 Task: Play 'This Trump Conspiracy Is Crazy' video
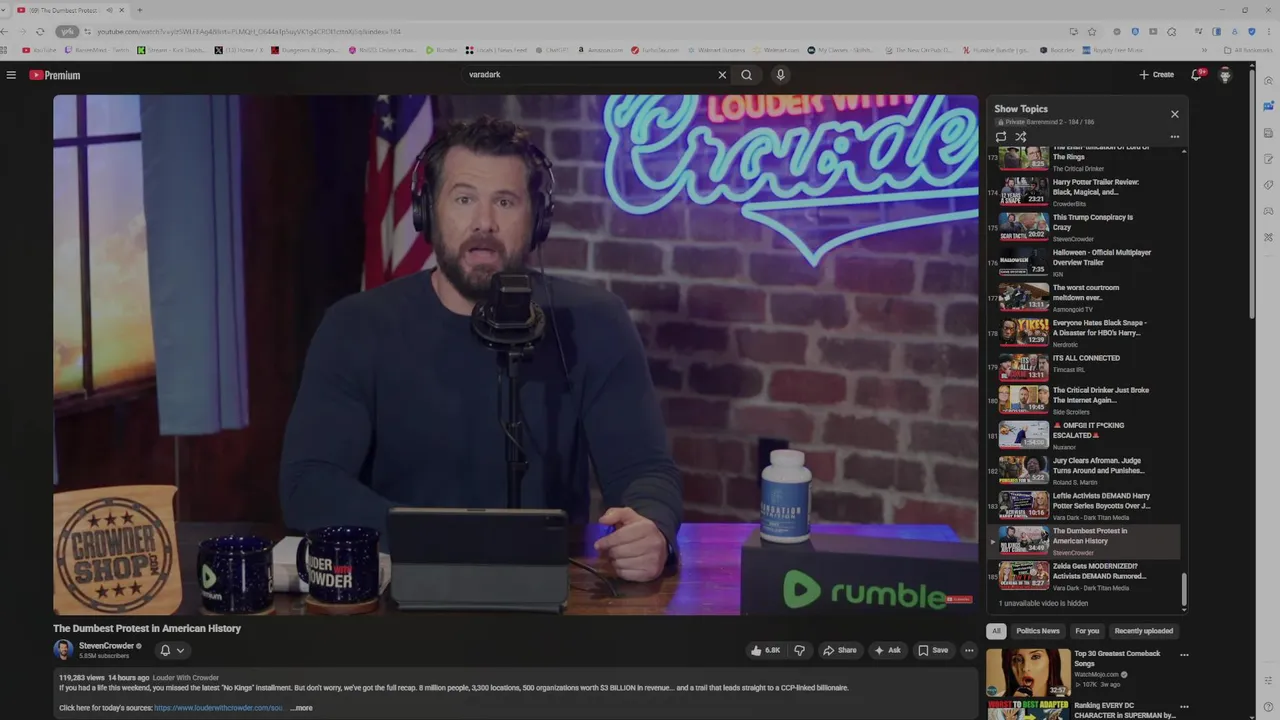(x=1084, y=227)
